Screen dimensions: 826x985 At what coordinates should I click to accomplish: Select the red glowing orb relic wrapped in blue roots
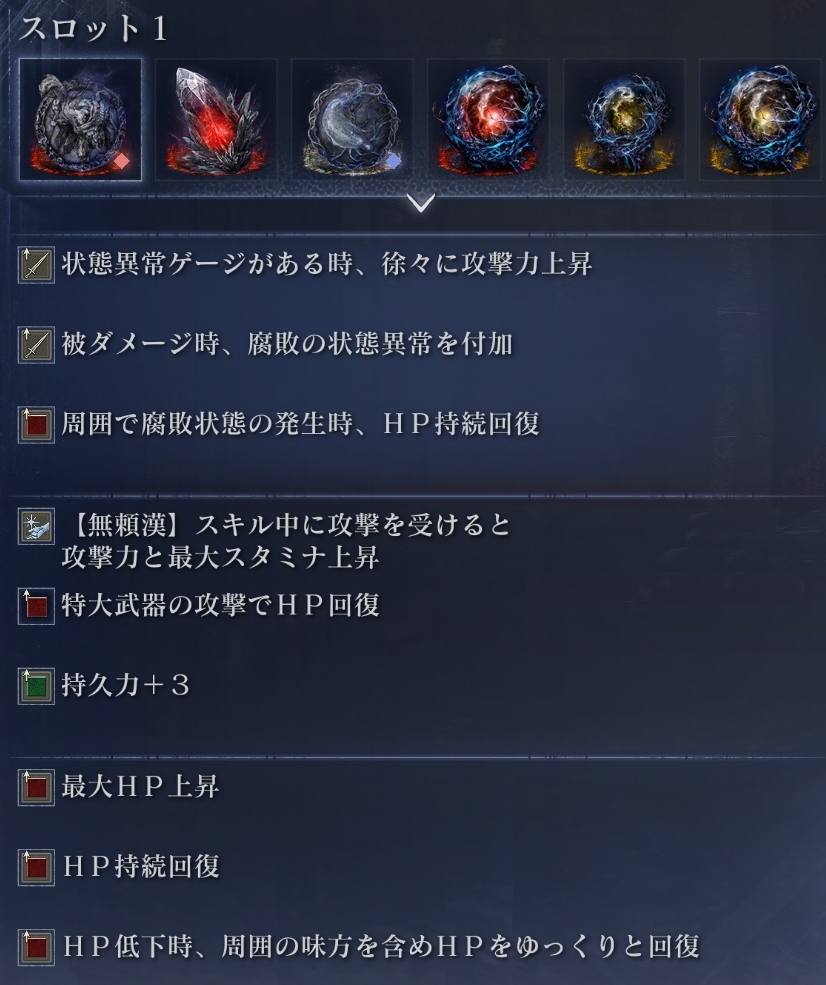coord(488,120)
